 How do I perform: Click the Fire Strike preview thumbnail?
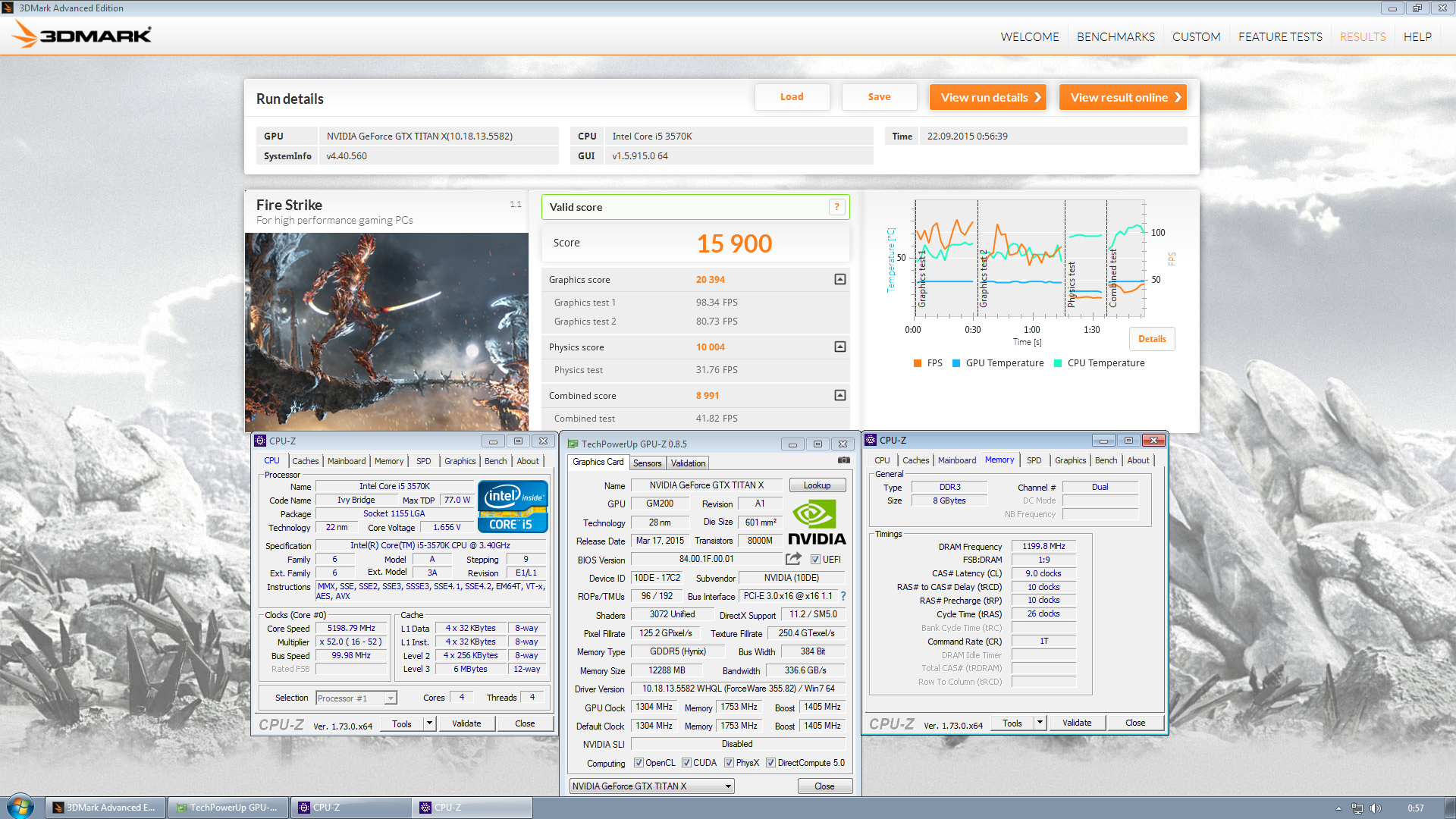tap(387, 332)
